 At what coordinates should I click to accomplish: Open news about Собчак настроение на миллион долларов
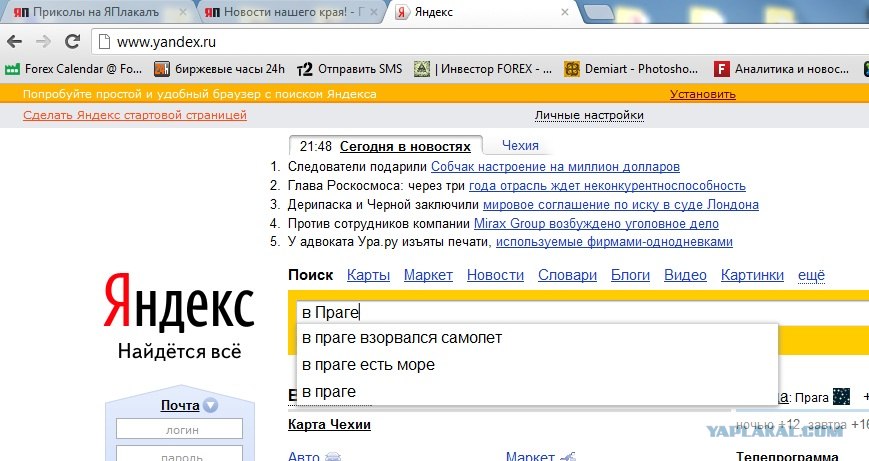(x=555, y=166)
